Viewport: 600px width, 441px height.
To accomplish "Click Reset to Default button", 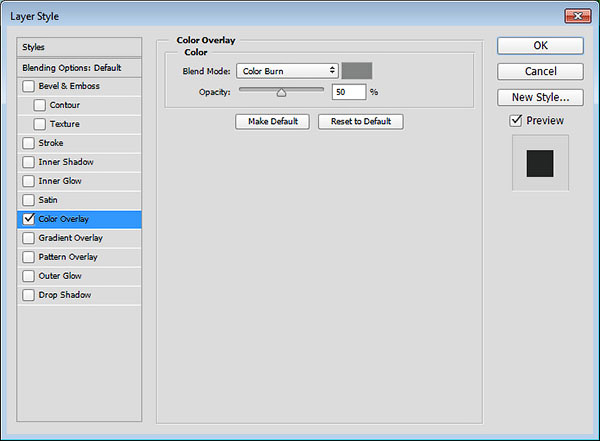I will point(360,122).
